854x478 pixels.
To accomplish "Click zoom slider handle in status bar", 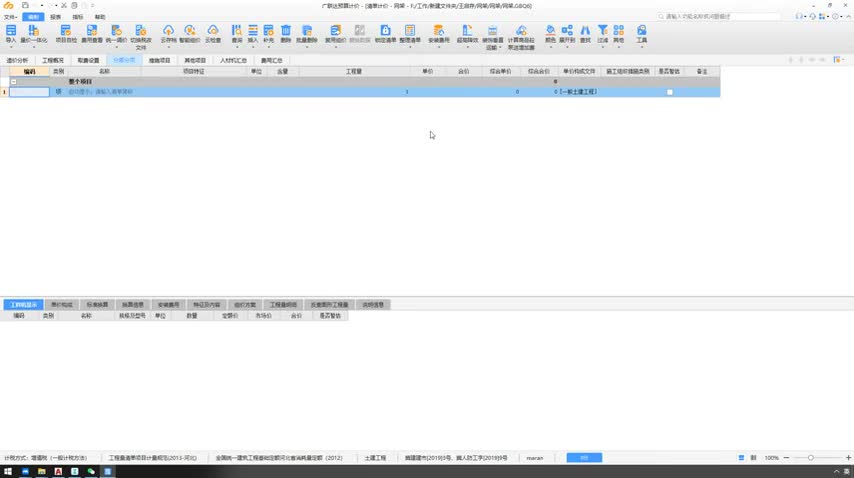I will [811, 458].
